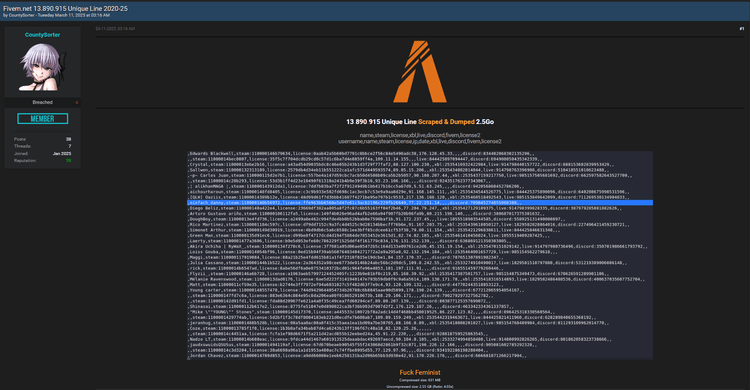
Task: Select the jeranhug data row
Action: (x=399, y=323)
